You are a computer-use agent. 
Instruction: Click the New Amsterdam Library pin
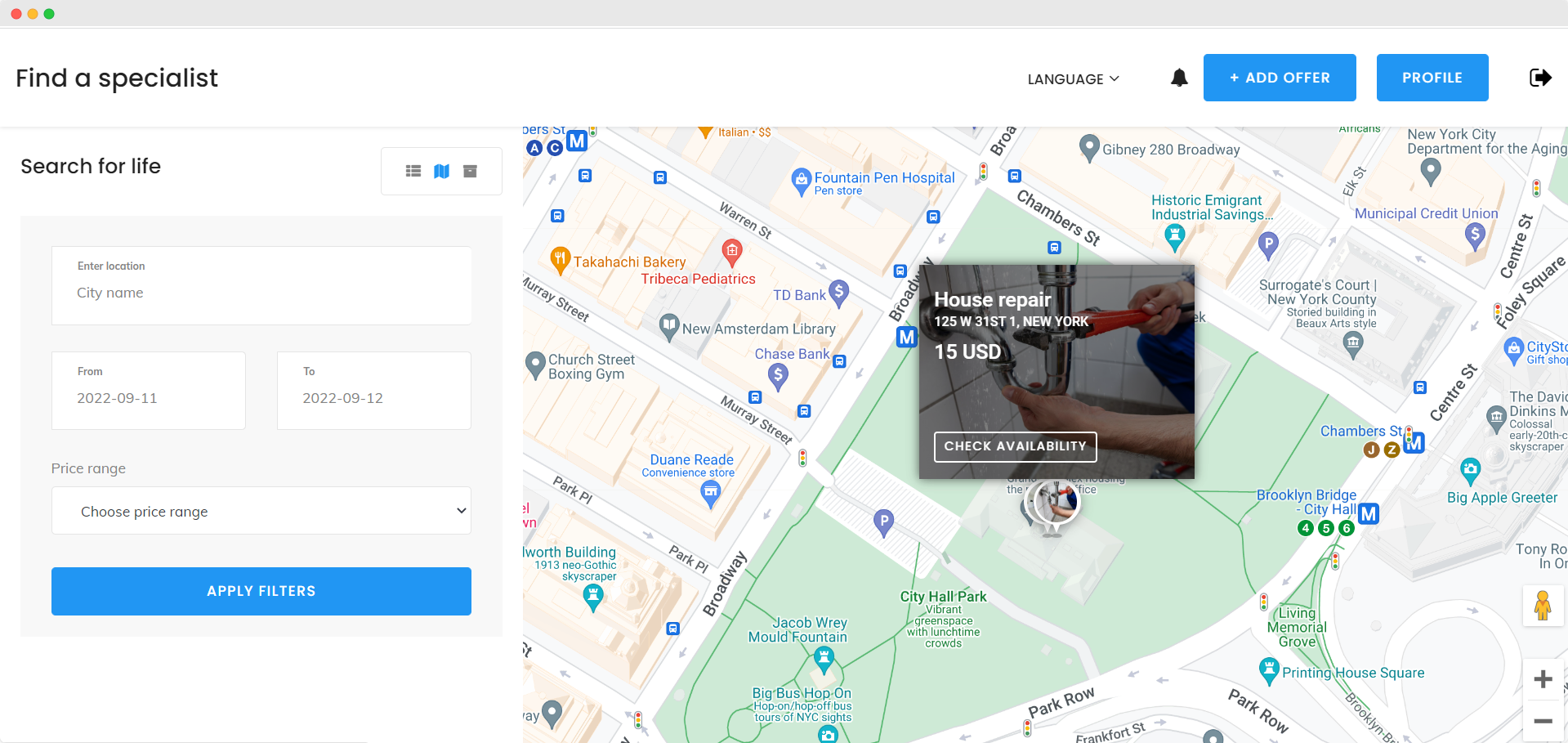click(669, 327)
